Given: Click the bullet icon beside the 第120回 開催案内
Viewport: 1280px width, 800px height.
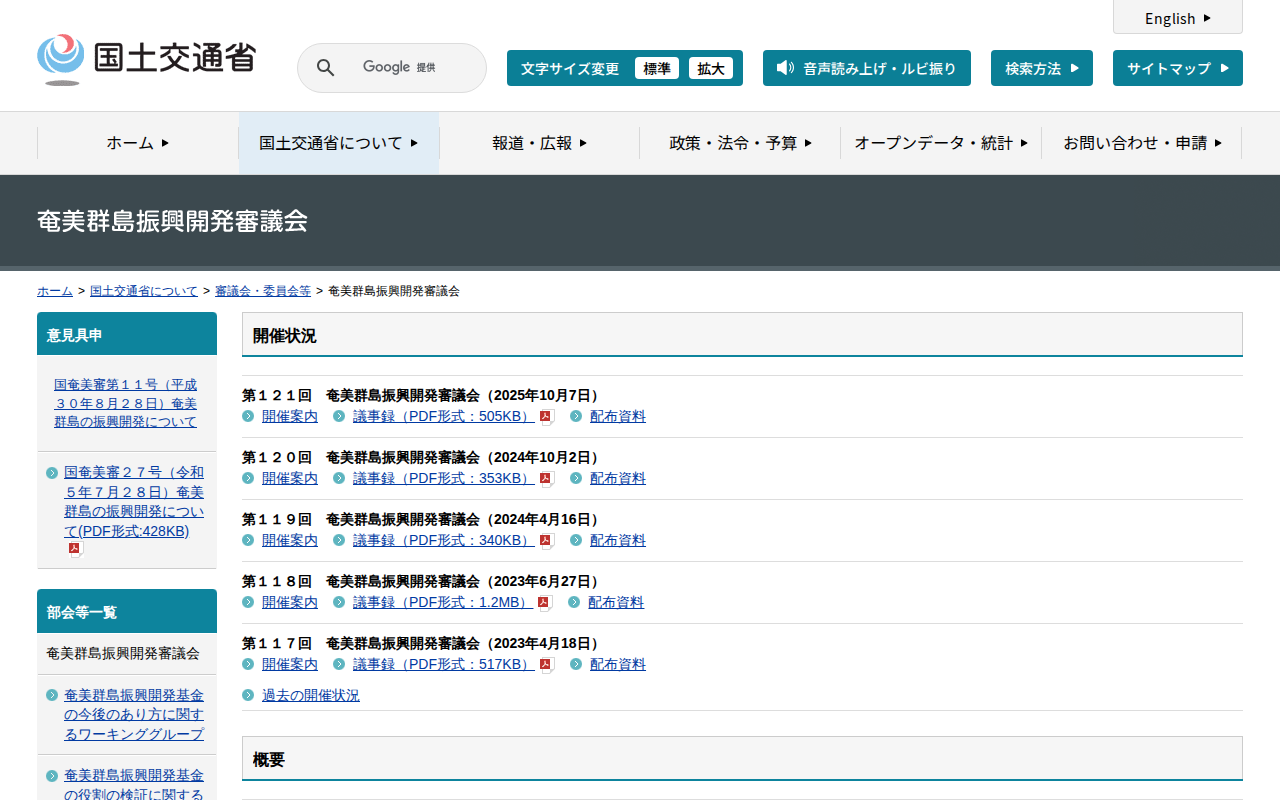Looking at the screenshot, I should [x=248, y=478].
